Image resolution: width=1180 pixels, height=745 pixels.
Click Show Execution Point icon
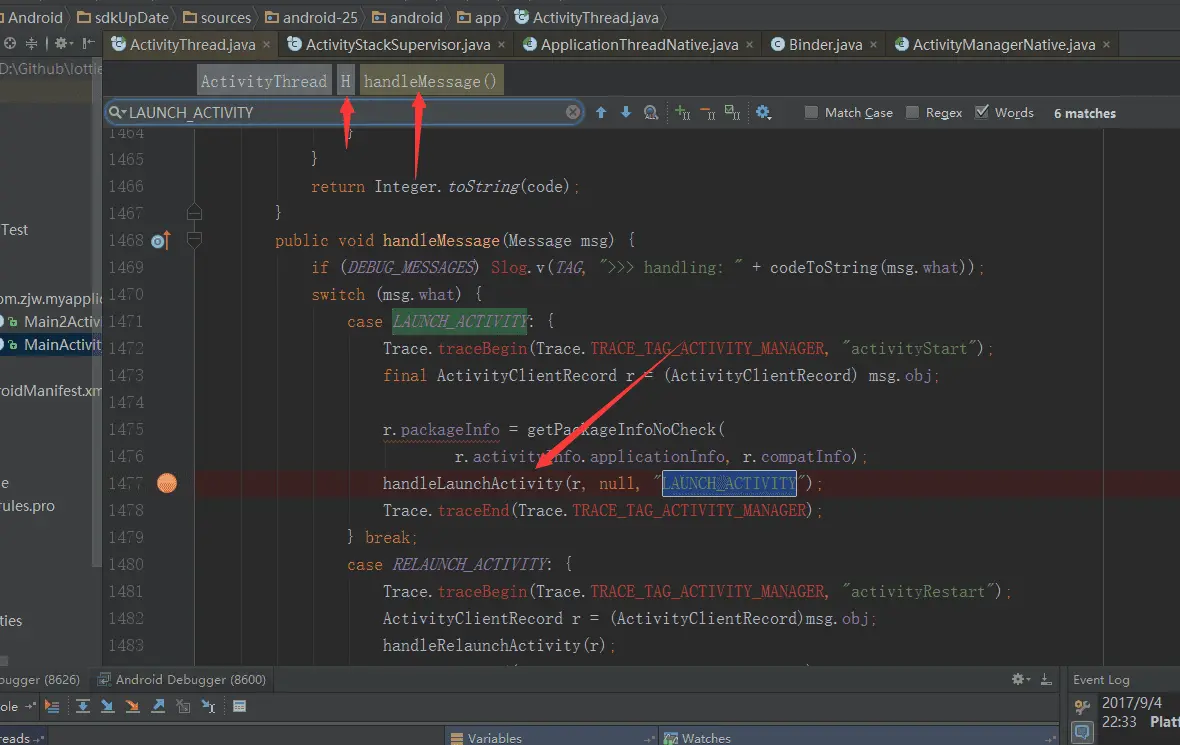(x=52, y=706)
